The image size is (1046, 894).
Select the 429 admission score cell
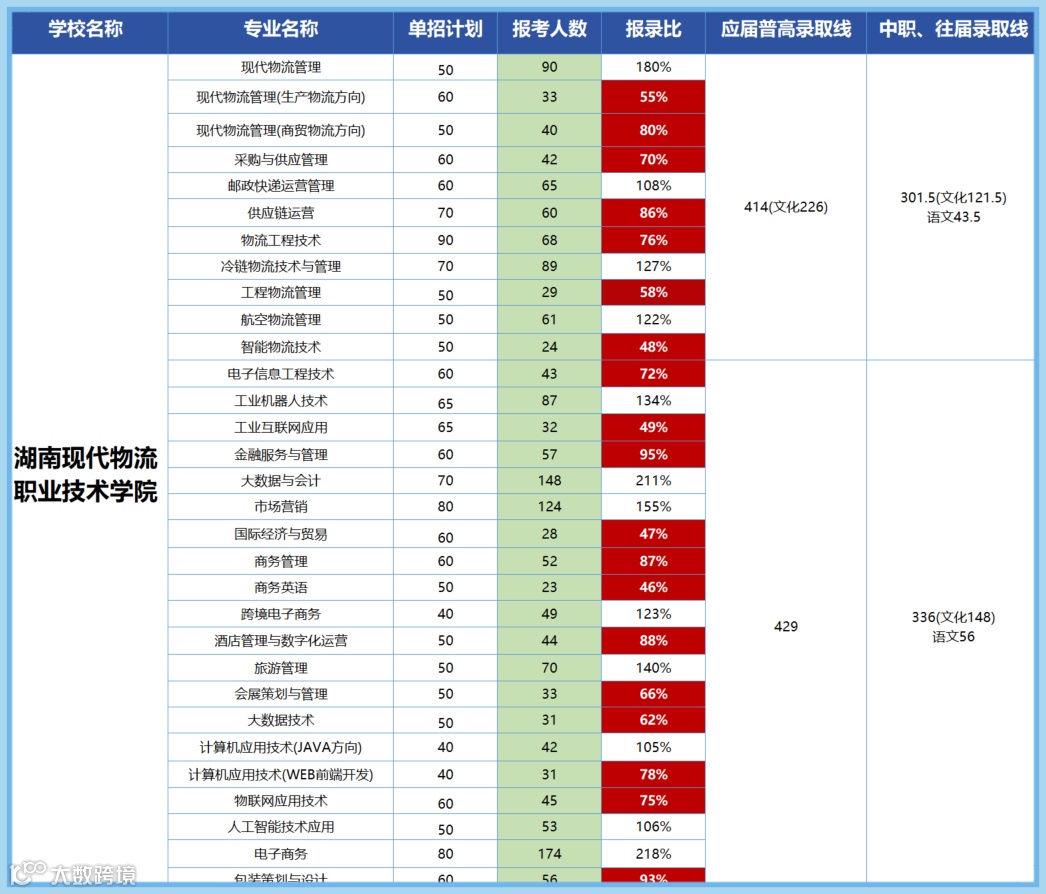pos(786,625)
